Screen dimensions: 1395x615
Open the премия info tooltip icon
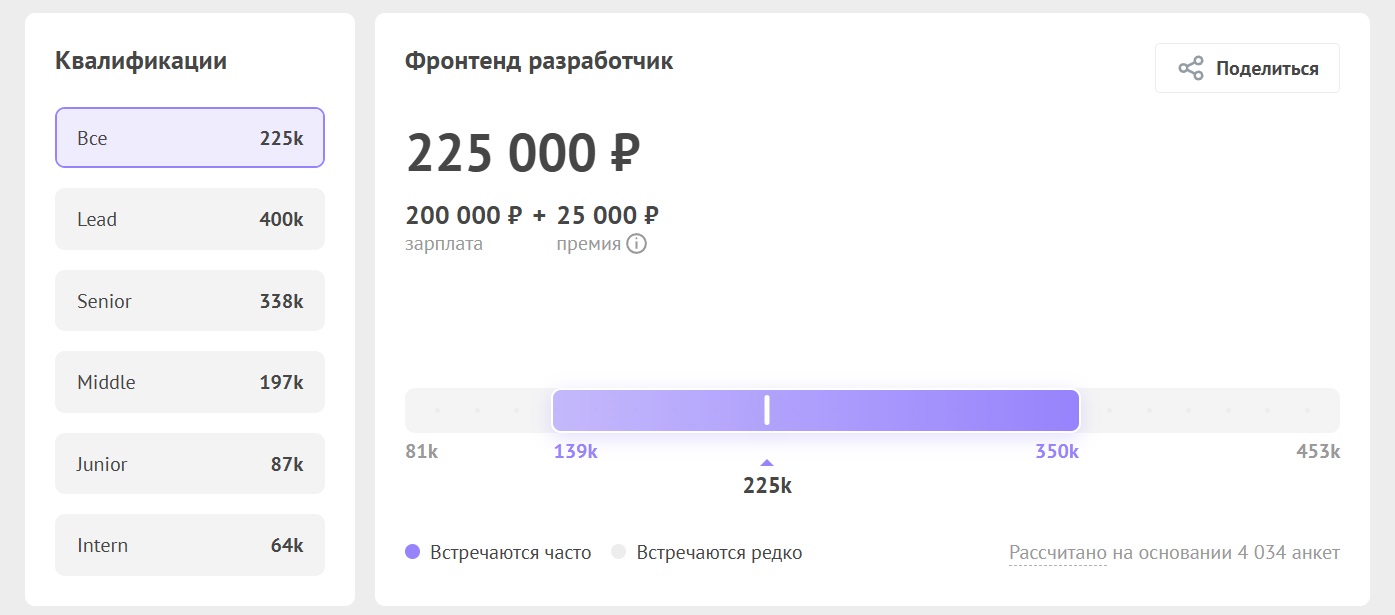[x=638, y=243]
